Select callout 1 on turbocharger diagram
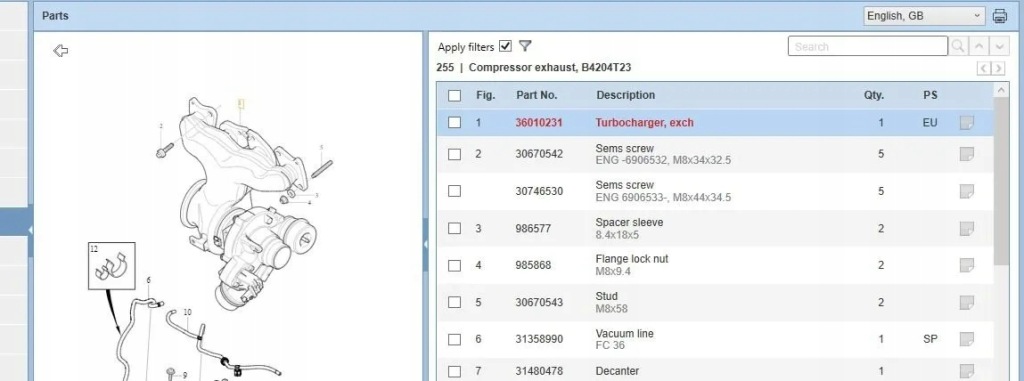The height and width of the screenshot is (381, 1024). 241,103
